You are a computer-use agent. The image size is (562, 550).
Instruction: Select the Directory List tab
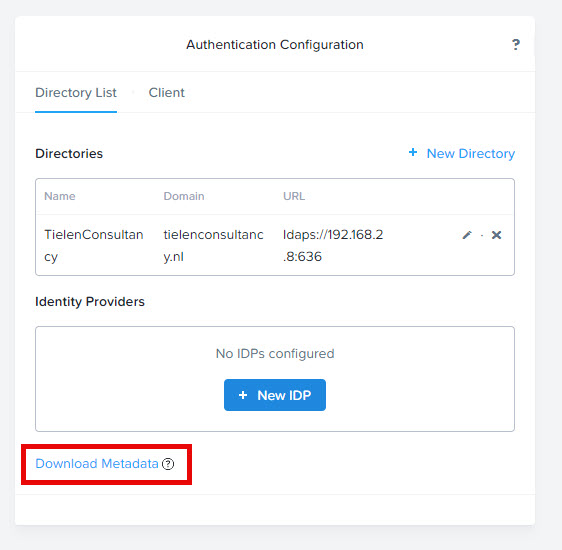[x=76, y=92]
